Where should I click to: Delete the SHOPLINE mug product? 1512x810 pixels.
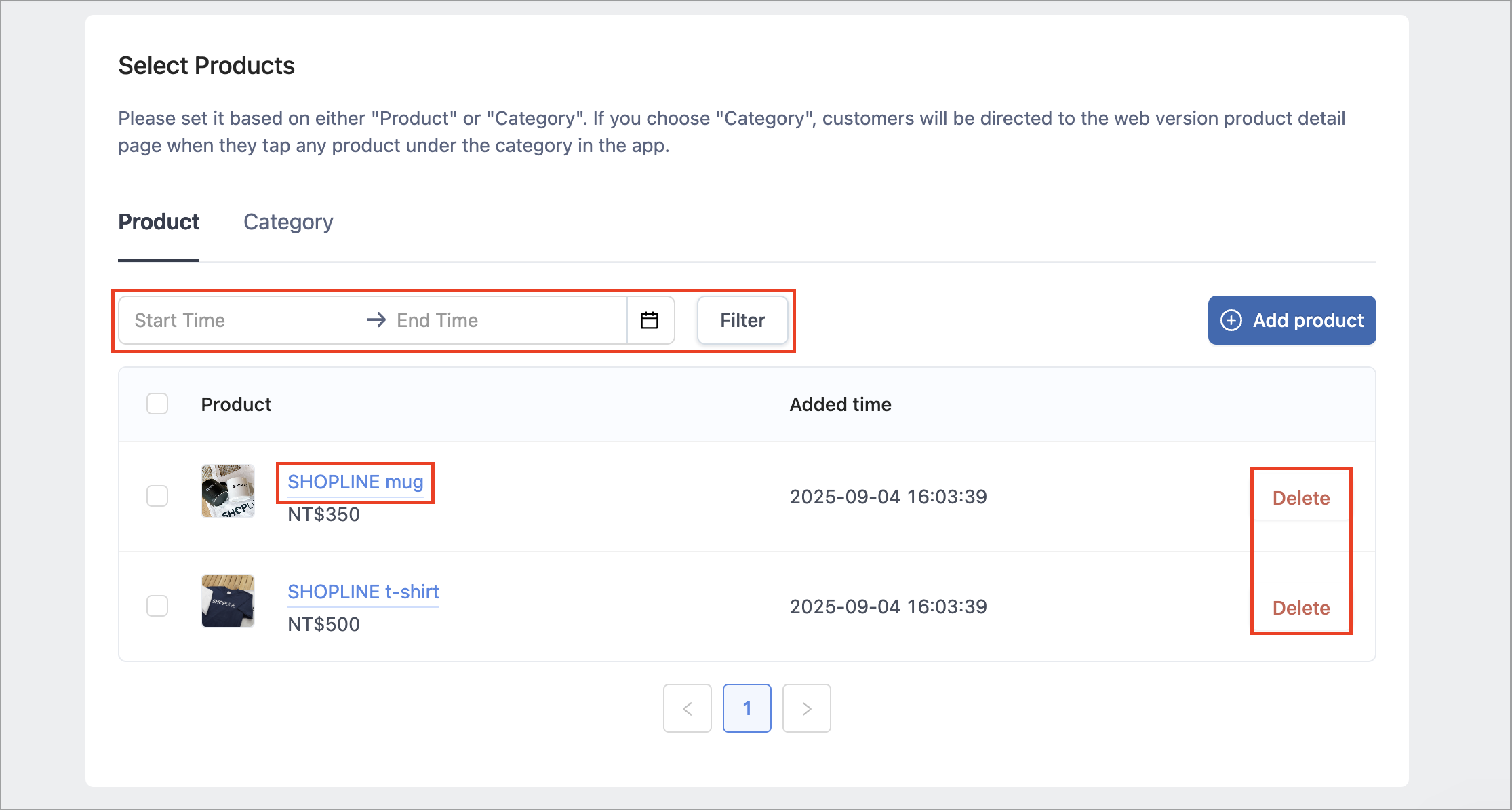tap(1301, 498)
